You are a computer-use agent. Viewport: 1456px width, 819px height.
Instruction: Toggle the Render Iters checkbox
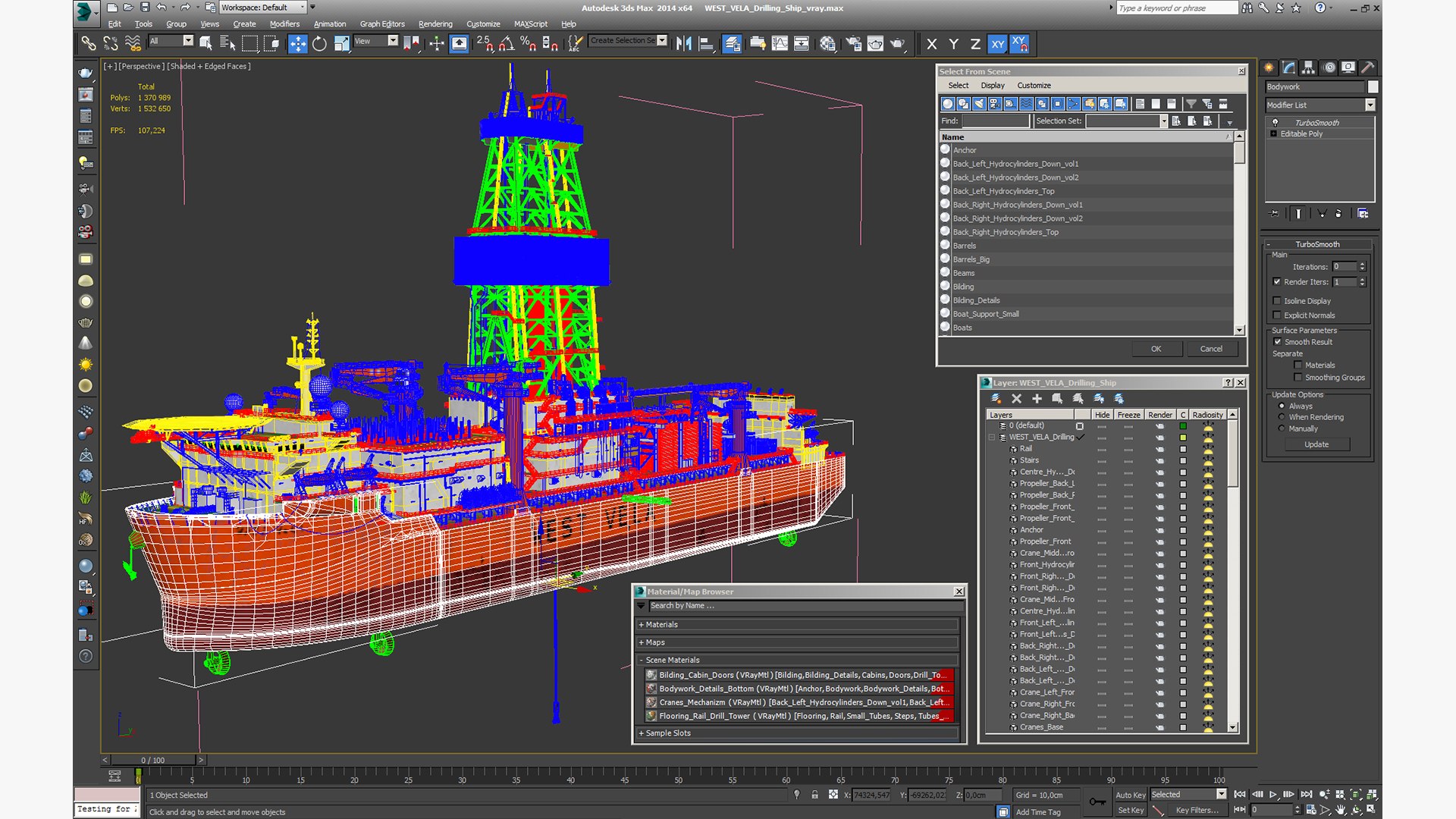[1277, 281]
